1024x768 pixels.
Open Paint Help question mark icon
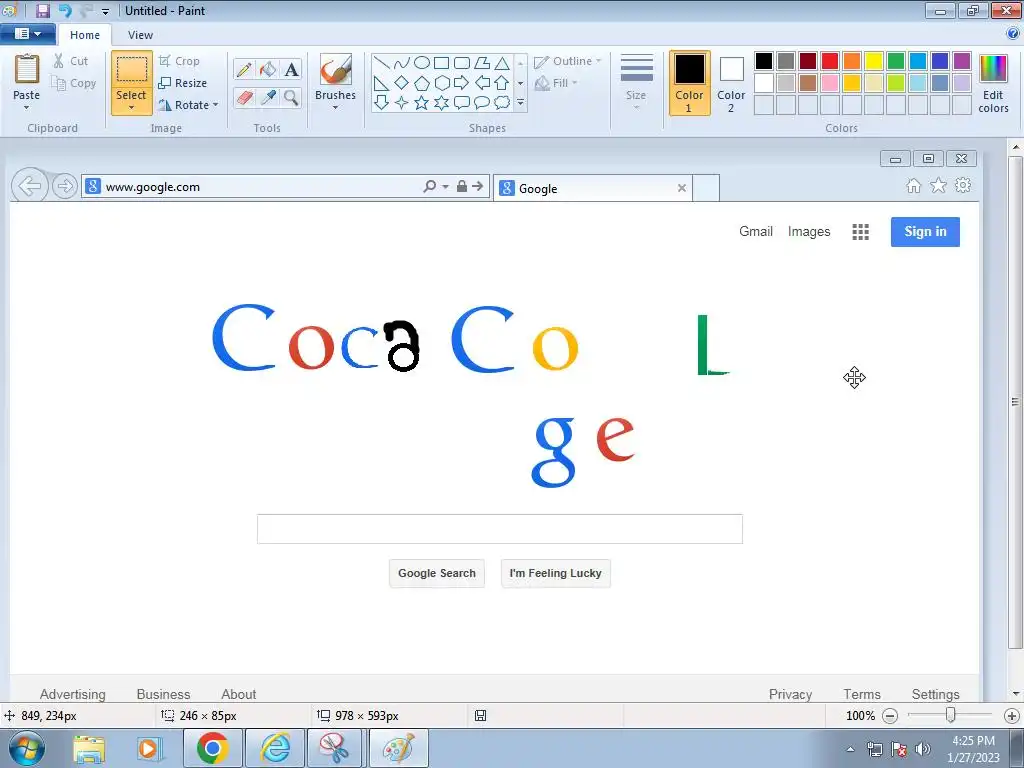tap(1013, 33)
